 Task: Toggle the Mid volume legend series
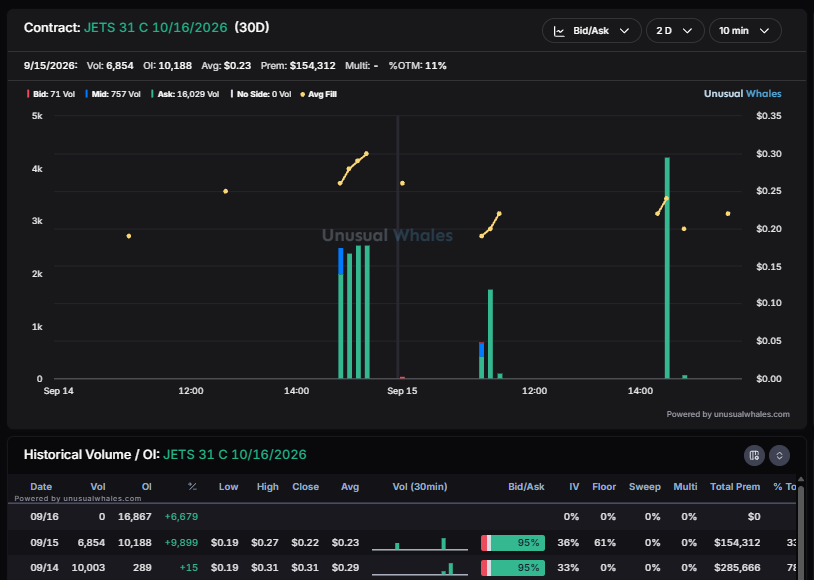tap(113, 94)
